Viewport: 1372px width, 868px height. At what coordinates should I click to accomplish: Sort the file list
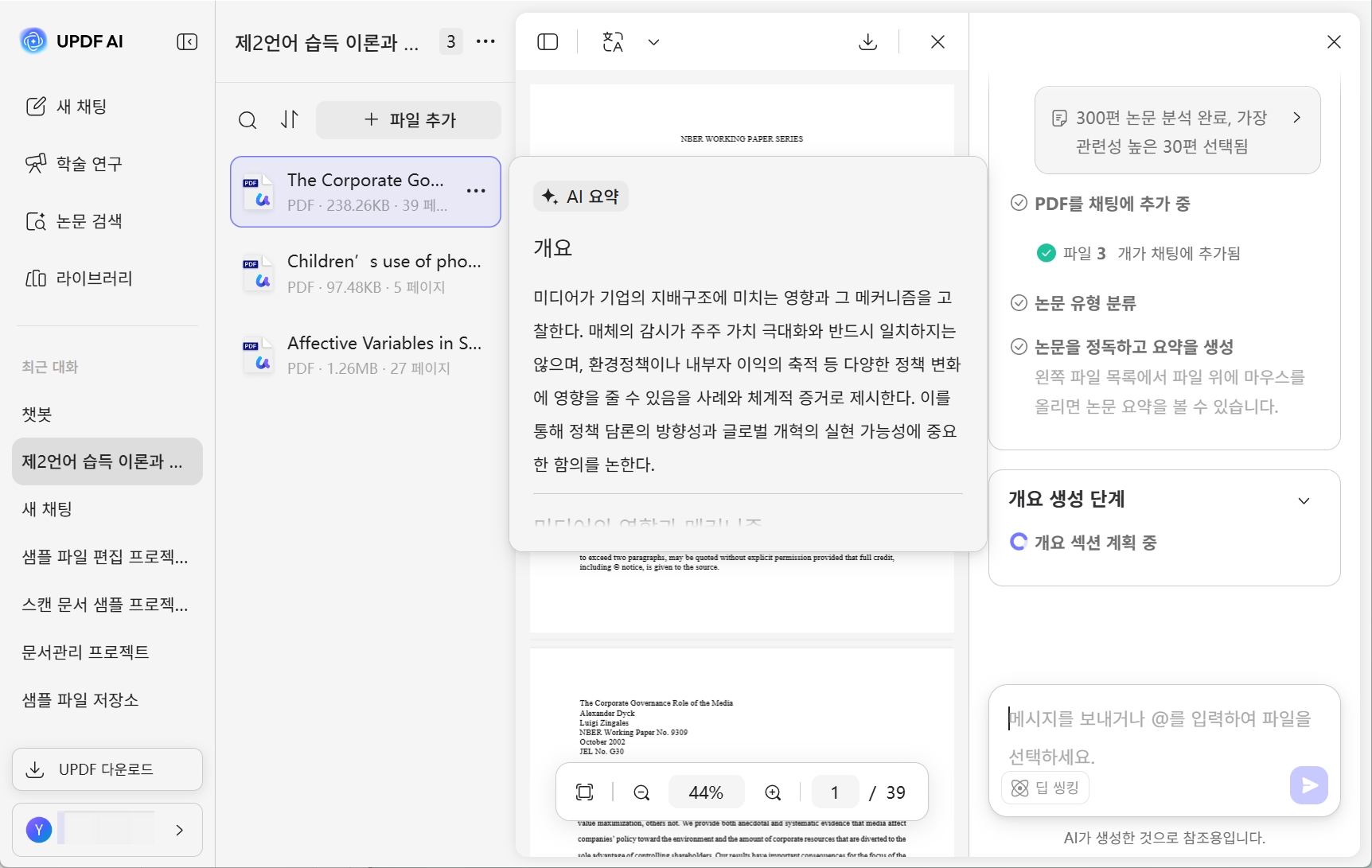(x=290, y=120)
